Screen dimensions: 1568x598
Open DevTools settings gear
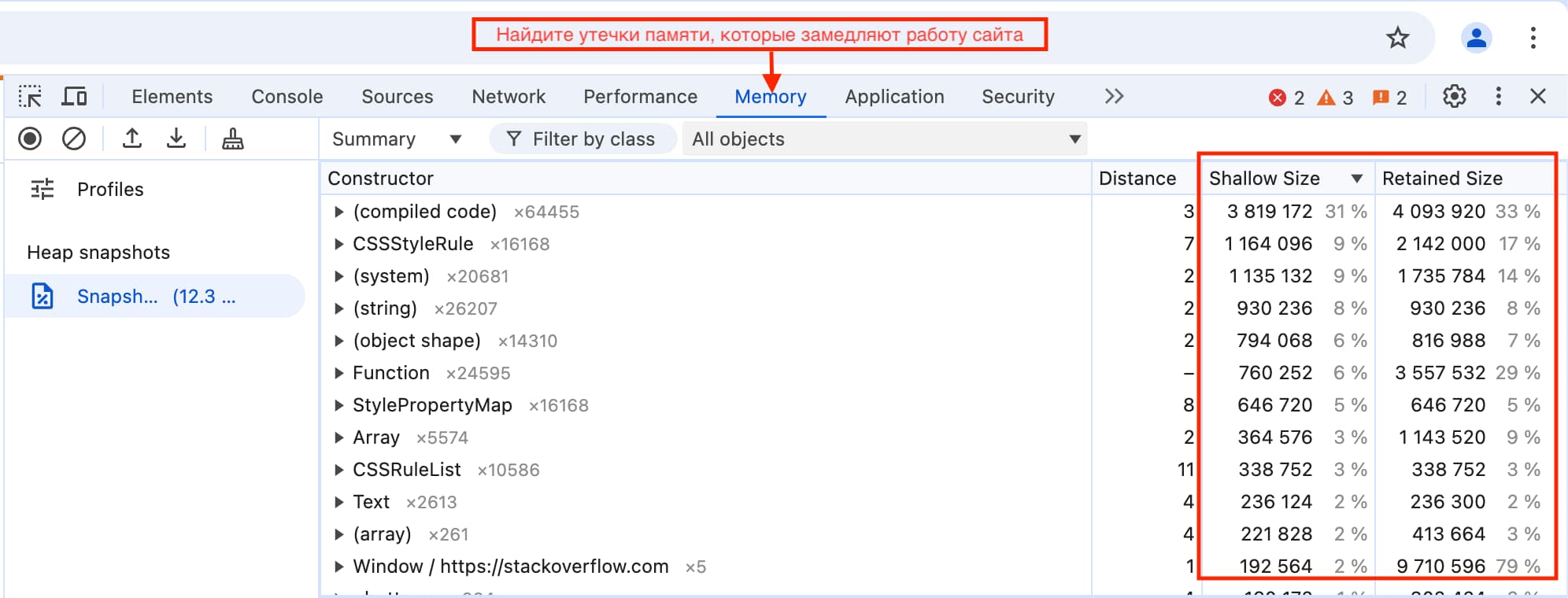click(1455, 96)
